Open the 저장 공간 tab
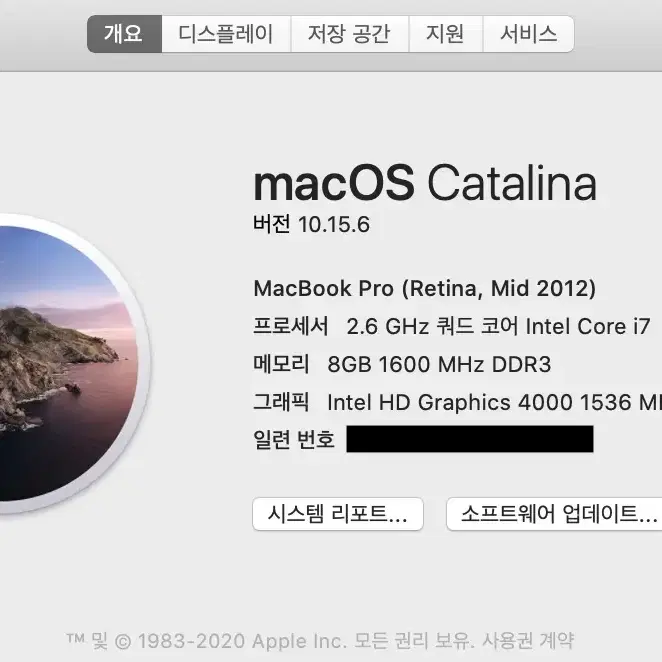The height and width of the screenshot is (662, 662). click(x=350, y=34)
